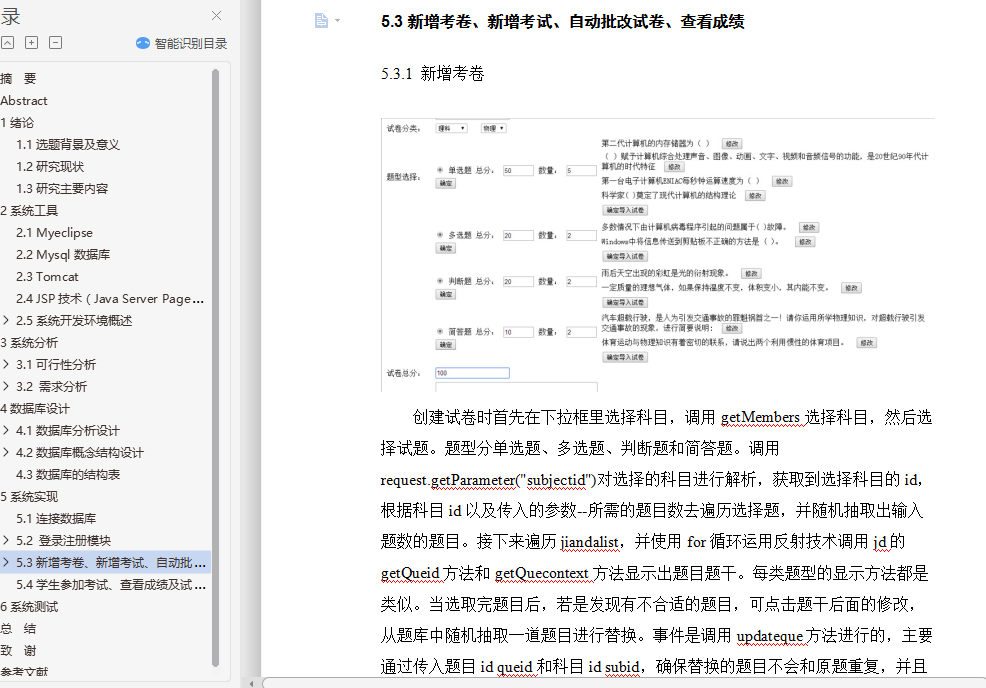Open the dropdown arrow next to the page icon
The image size is (986, 688).
tap(338, 21)
